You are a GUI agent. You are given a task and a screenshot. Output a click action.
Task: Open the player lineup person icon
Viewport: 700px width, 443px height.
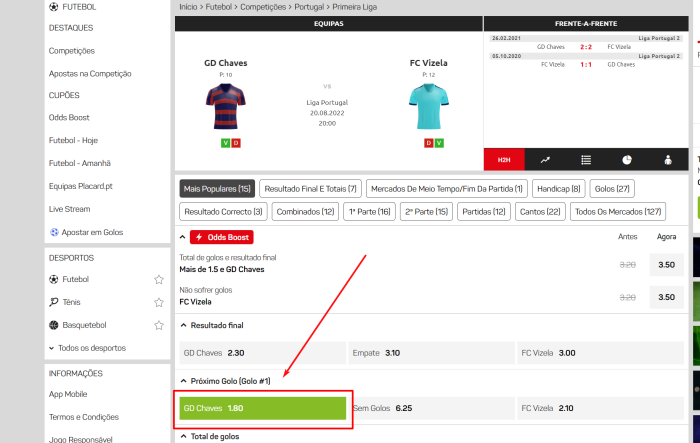(668, 160)
